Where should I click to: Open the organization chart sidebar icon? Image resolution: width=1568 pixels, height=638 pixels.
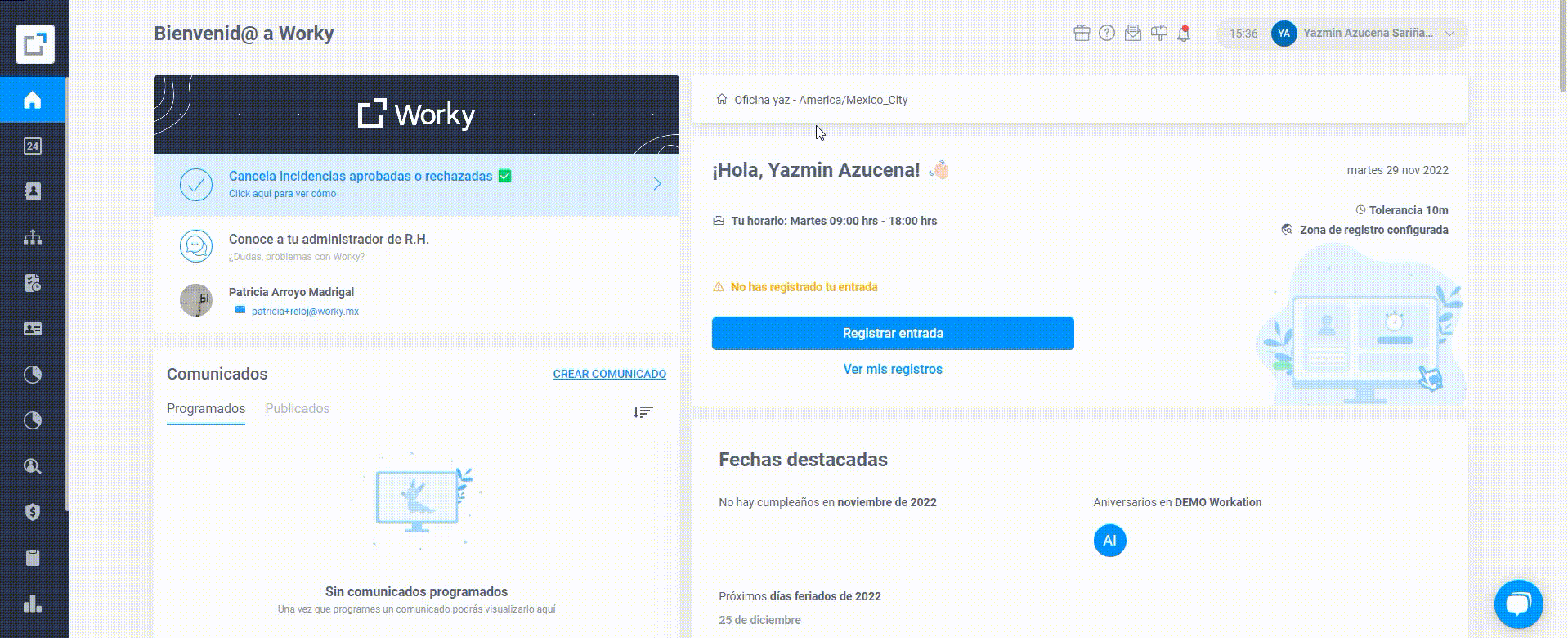[33, 237]
